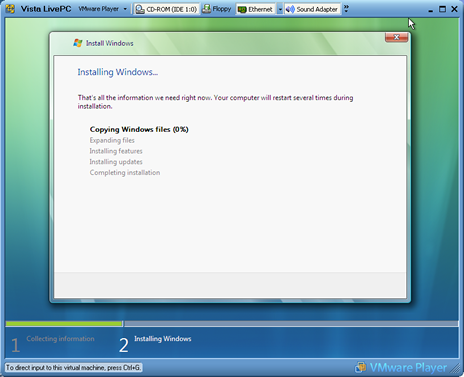Click the stage 2 'Installing Windows' label
This screenshot has width=464, height=377.
pos(163,339)
